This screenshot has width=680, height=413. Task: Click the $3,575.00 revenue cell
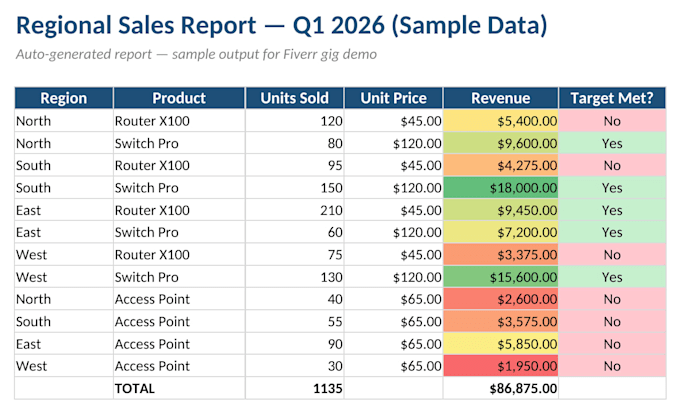(x=500, y=321)
